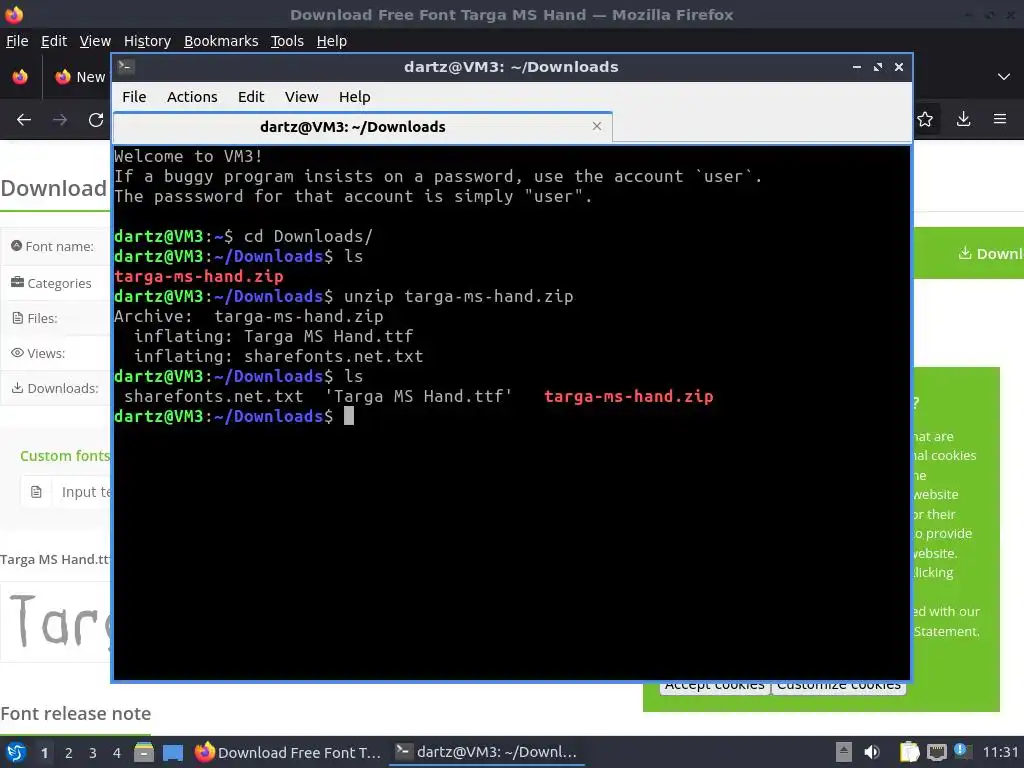The image size is (1024, 768).
Task: Switch to workspace 3
Action: click(x=93, y=753)
